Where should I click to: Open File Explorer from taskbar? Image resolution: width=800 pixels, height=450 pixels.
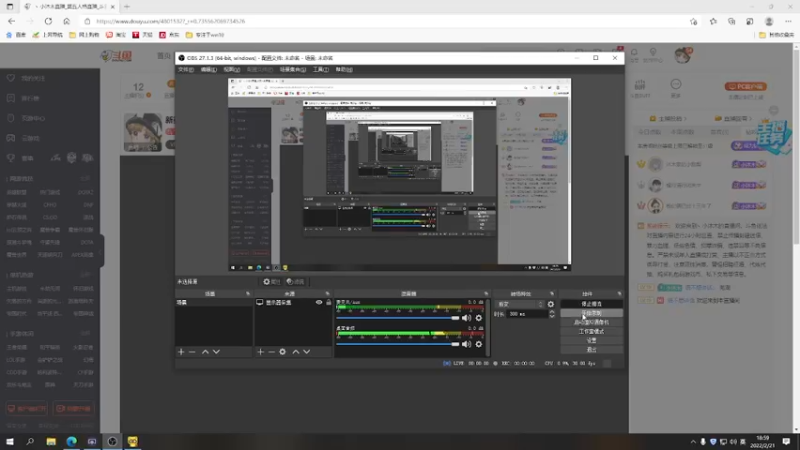coord(51,441)
